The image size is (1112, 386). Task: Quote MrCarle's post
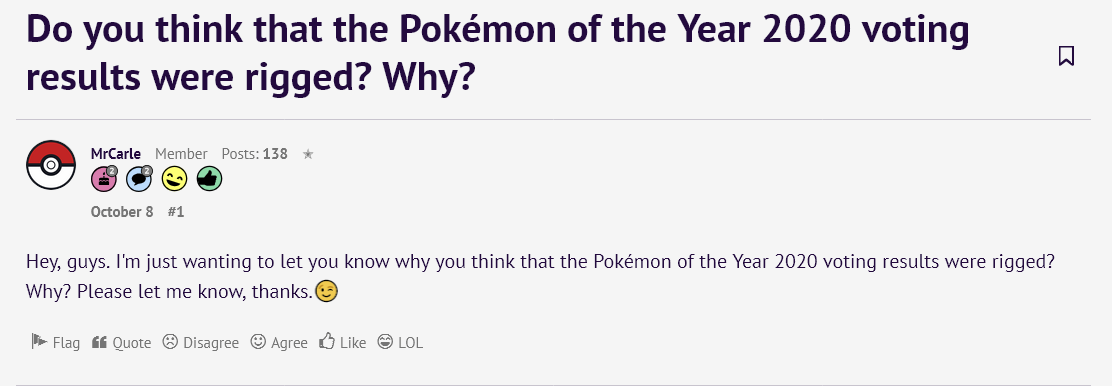click(121, 343)
